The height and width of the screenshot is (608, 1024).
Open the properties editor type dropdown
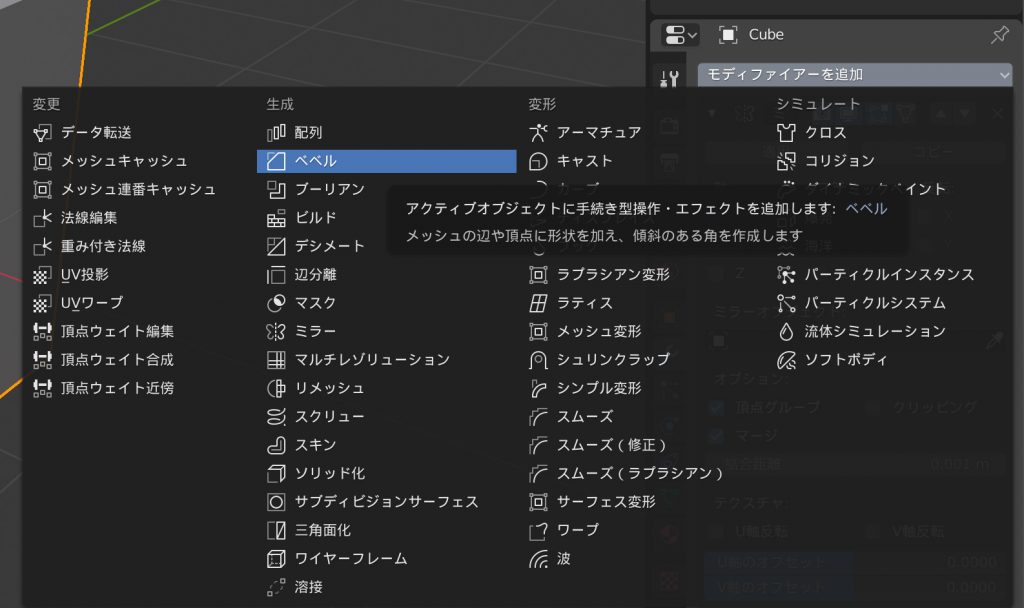point(680,35)
